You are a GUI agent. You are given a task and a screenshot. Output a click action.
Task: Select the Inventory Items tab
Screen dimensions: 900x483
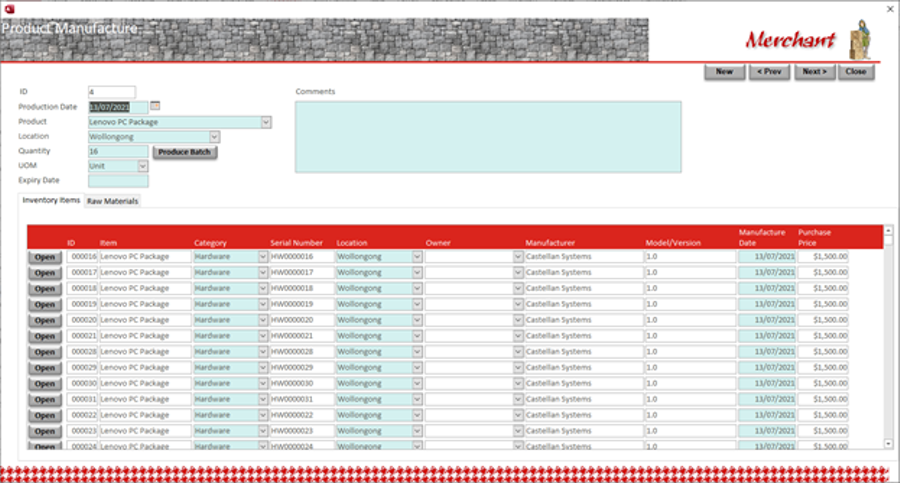51,200
